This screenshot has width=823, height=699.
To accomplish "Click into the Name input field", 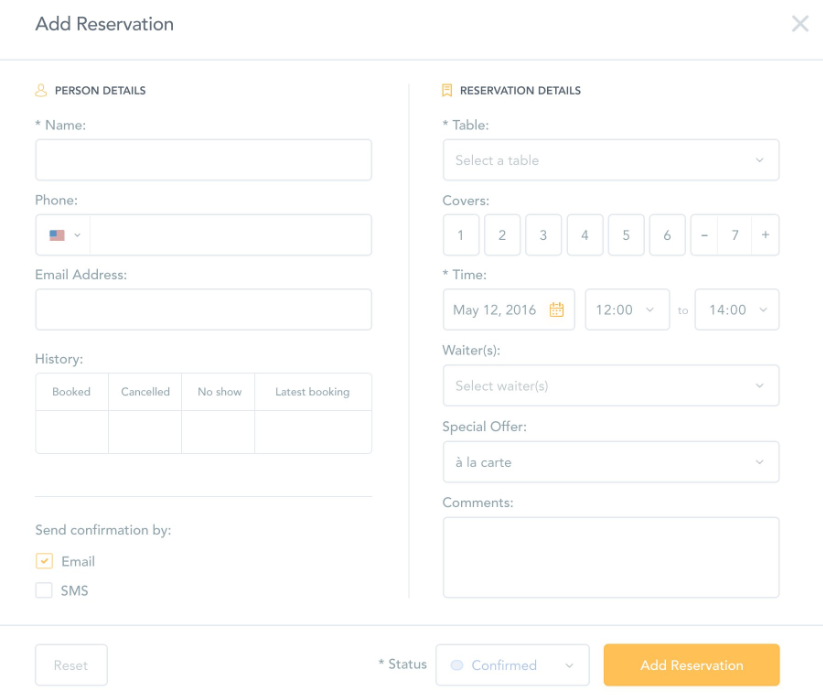I will click(203, 160).
